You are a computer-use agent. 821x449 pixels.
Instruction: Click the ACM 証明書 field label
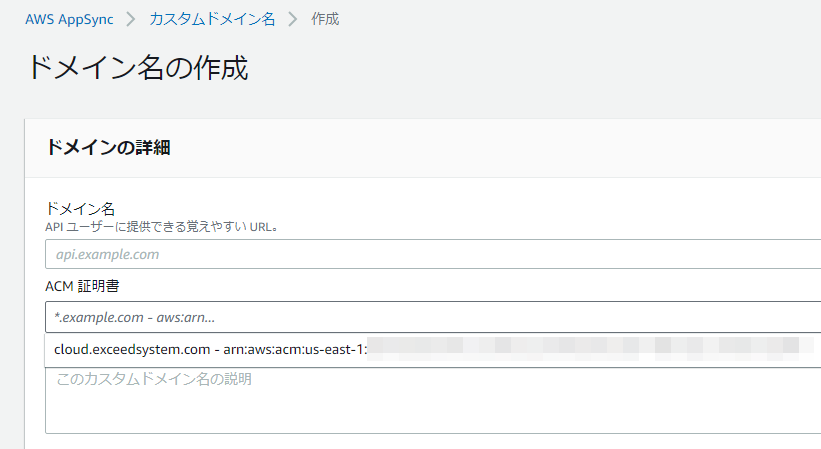pyautogui.click(x=82, y=286)
